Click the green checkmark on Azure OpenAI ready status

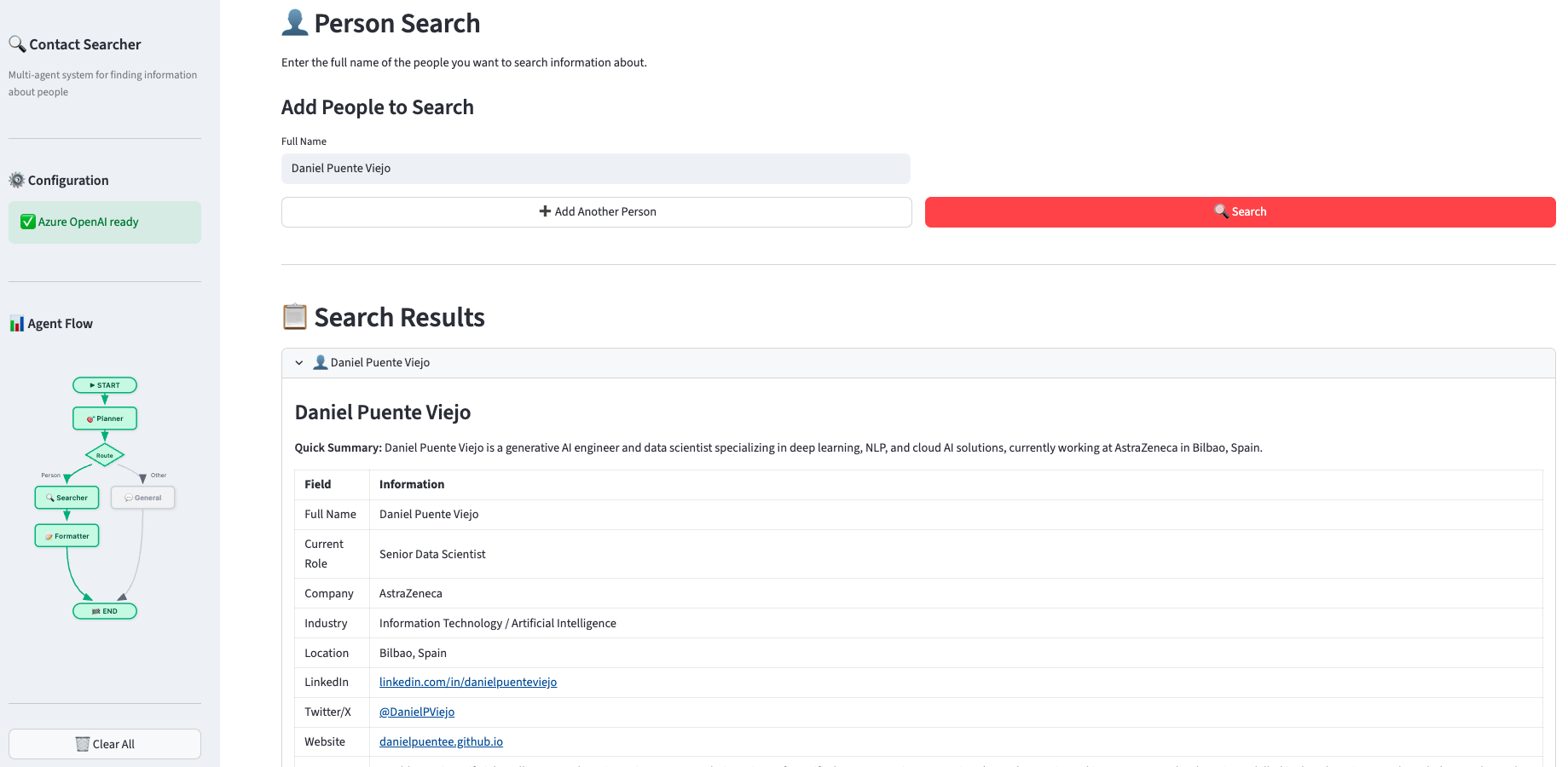(26, 221)
